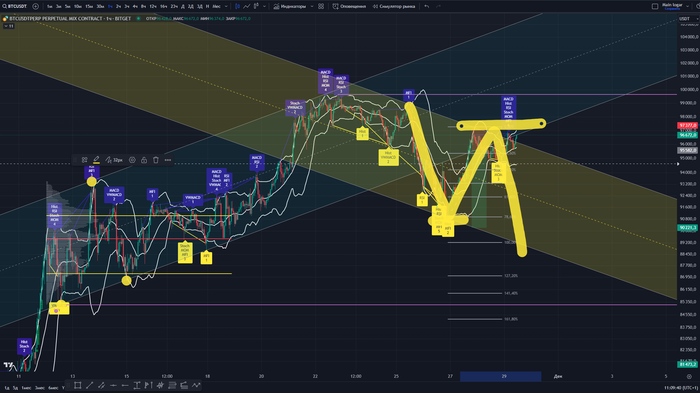Select the candlestick chart type icon
The image size is (700, 393).
237,6
